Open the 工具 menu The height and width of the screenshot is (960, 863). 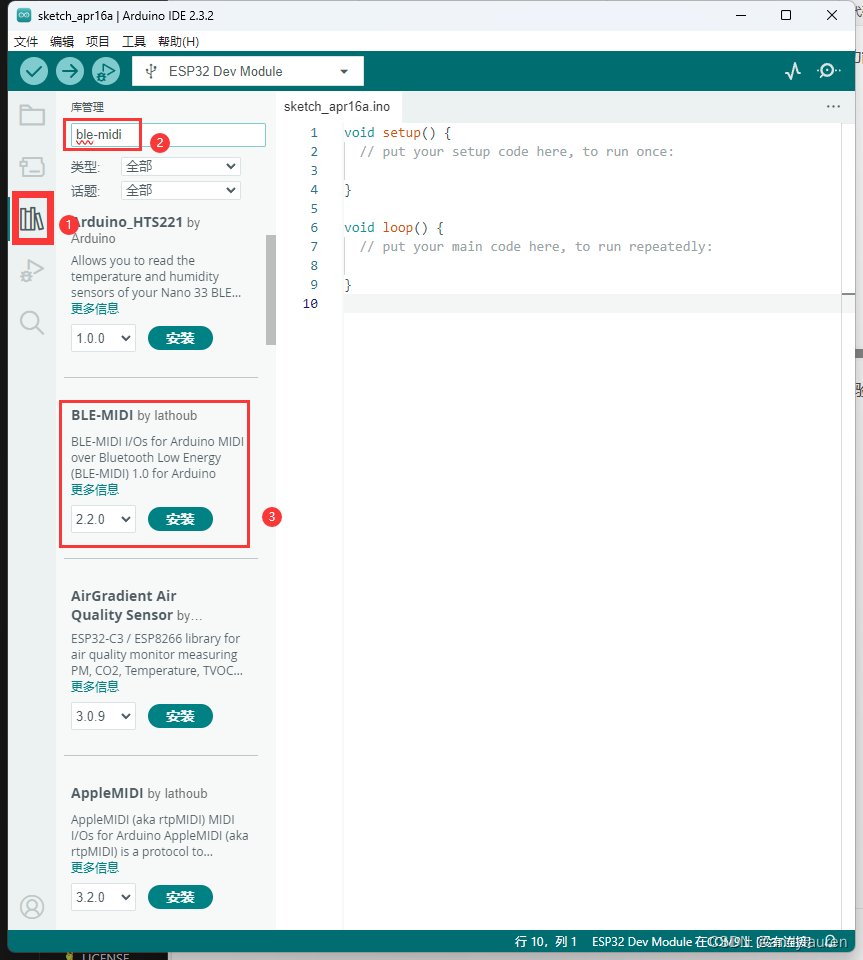pos(133,42)
